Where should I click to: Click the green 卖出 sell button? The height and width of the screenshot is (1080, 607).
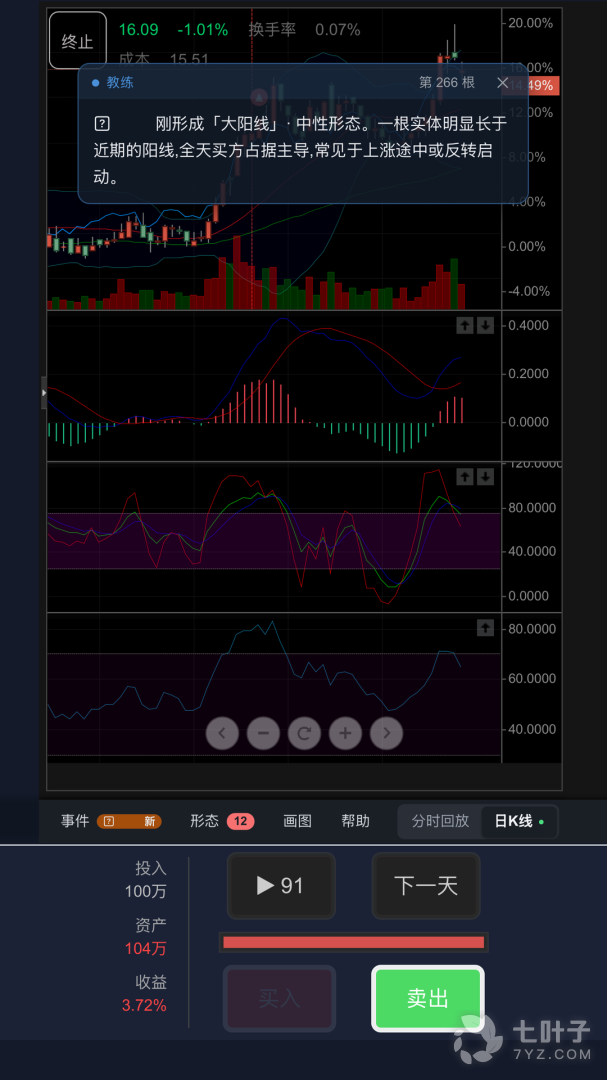pyautogui.click(x=428, y=998)
